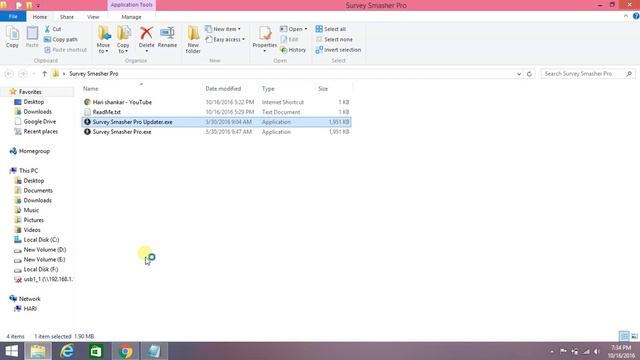Open Google Chrome from the taskbar
Viewport: 640px width, 360px height.
coord(126,351)
